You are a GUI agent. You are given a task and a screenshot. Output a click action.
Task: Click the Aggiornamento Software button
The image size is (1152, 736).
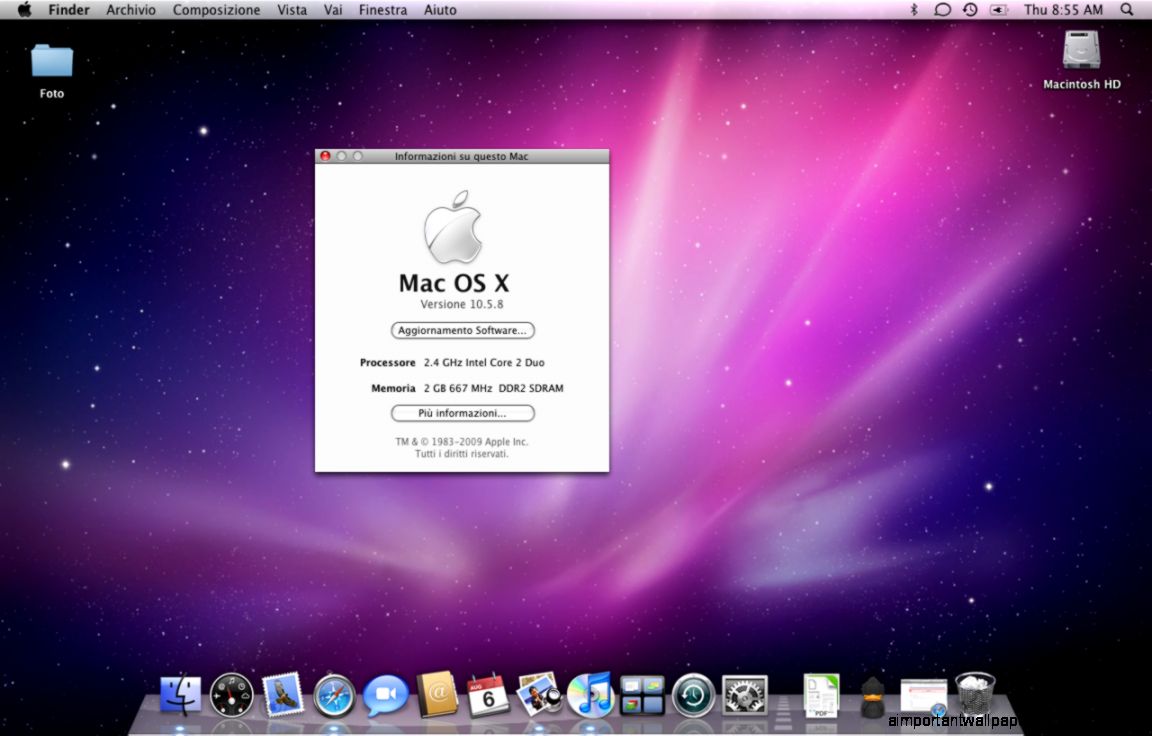462,330
